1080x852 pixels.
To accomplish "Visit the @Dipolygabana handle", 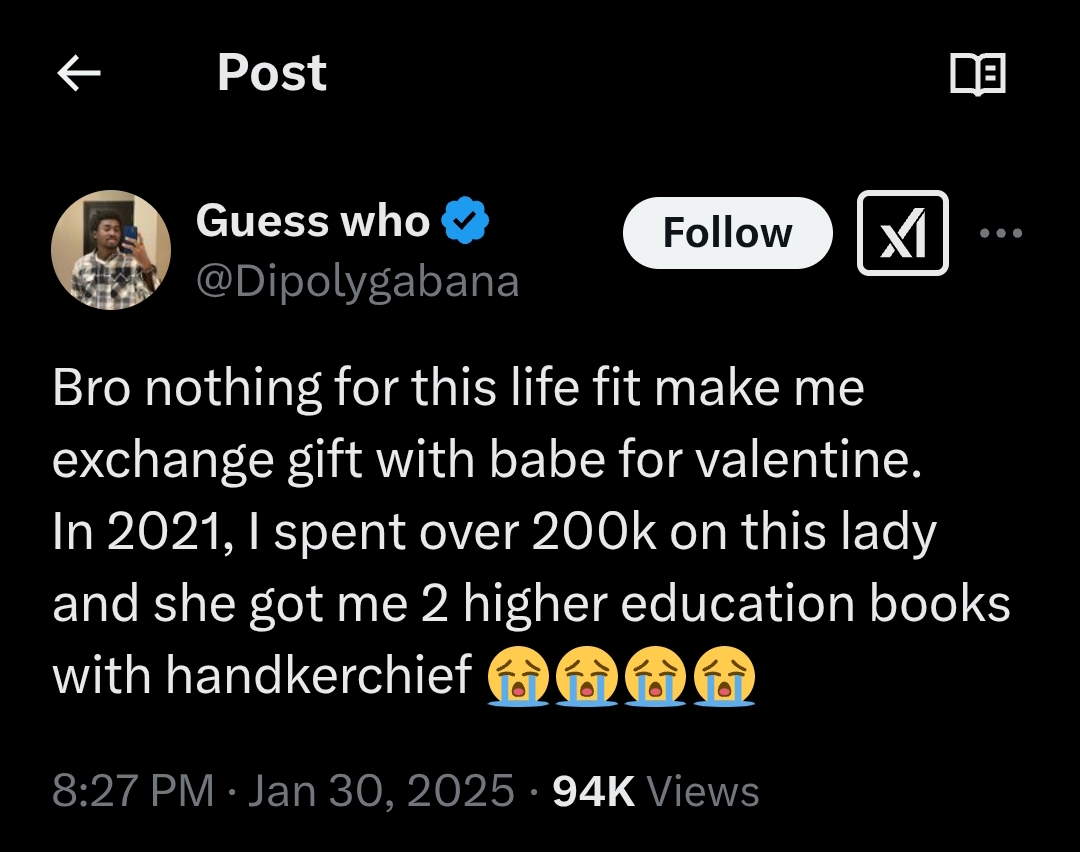I will click(x=357, y=281).
